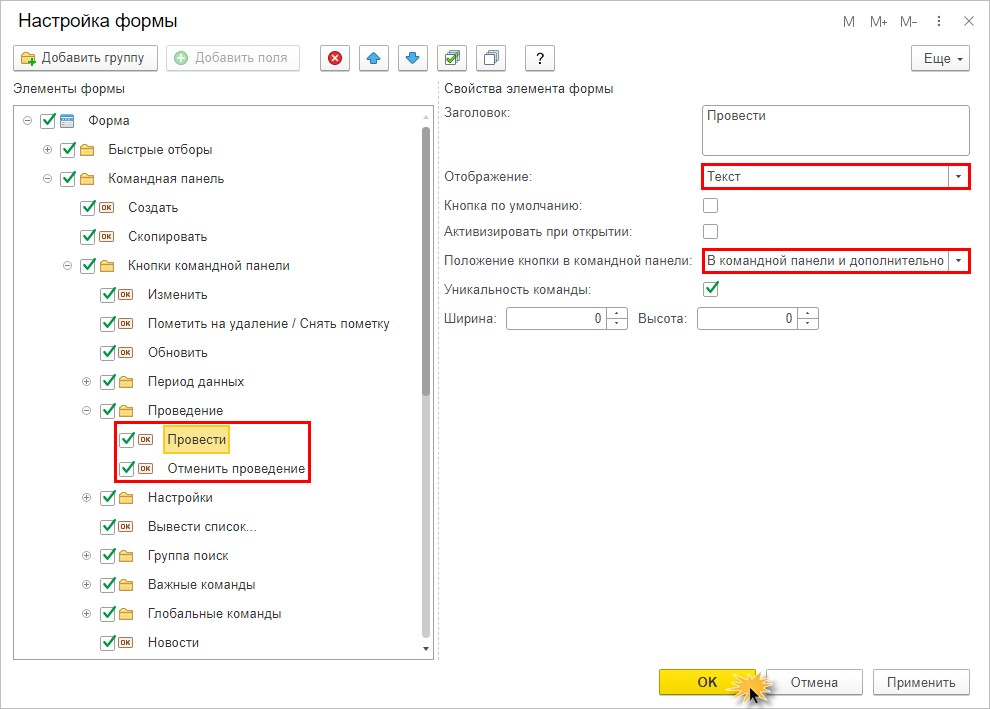990x709 pixels.
Task: Enable the 'Кнопка по умолчанию' checkbox
Action: tap(711, 206)
